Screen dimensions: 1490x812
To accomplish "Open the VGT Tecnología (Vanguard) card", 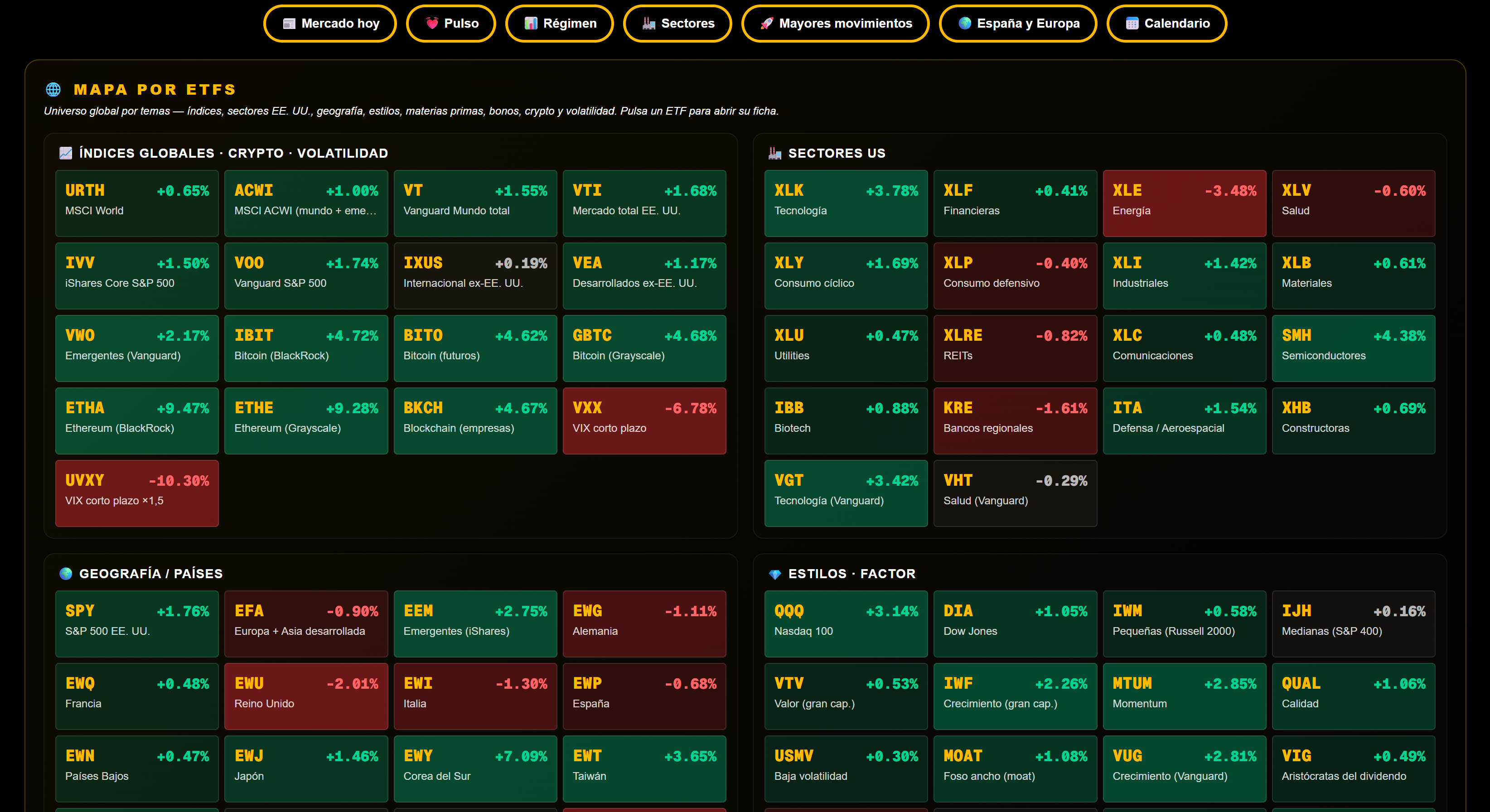I will pyautogui.click(x=846, y=493).
